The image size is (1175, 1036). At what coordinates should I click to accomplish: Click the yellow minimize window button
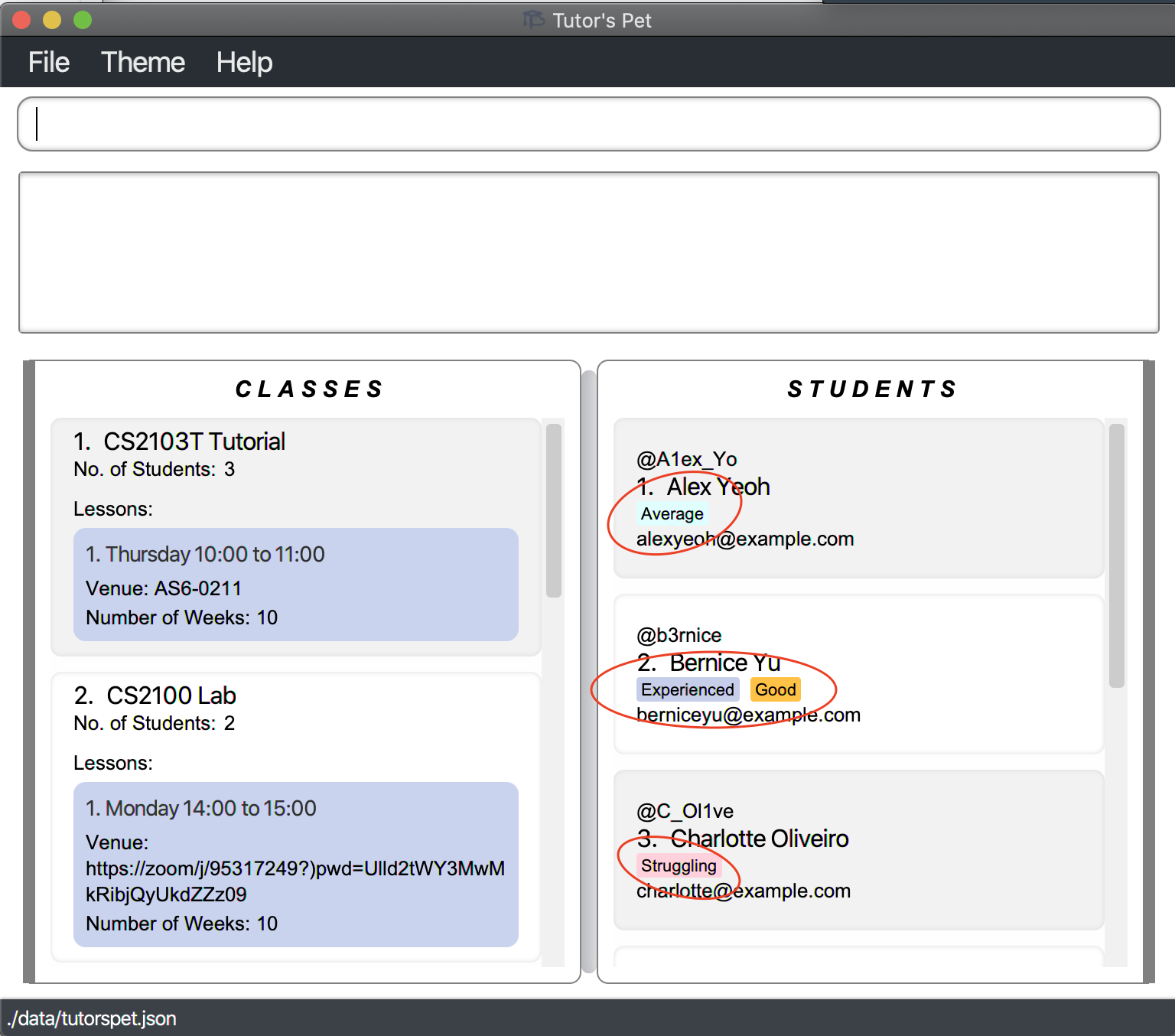[52, 20]
